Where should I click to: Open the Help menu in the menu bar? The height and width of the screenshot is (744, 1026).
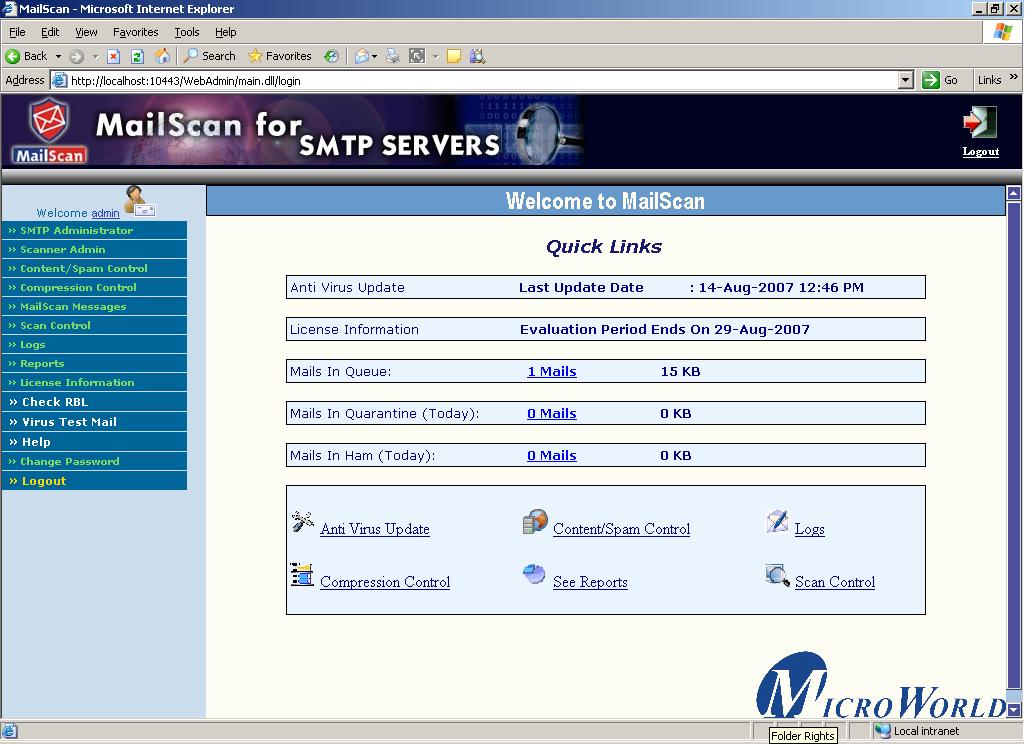point(225,32)
